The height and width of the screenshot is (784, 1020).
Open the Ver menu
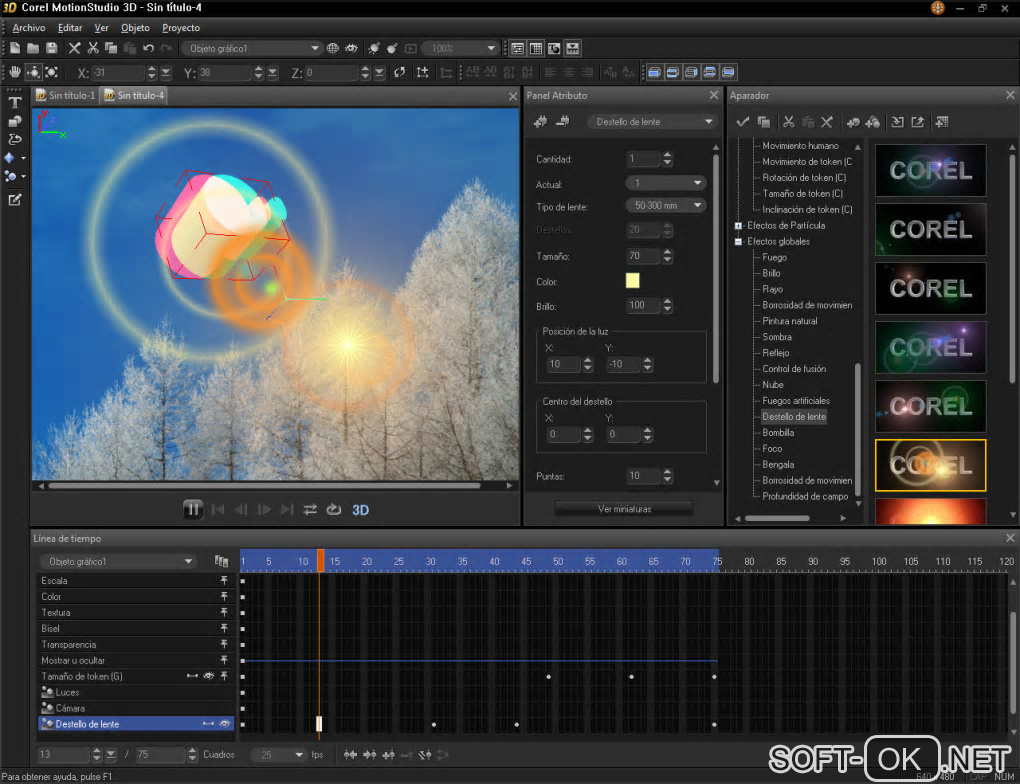pyautogui.click(x=101, y=28)
